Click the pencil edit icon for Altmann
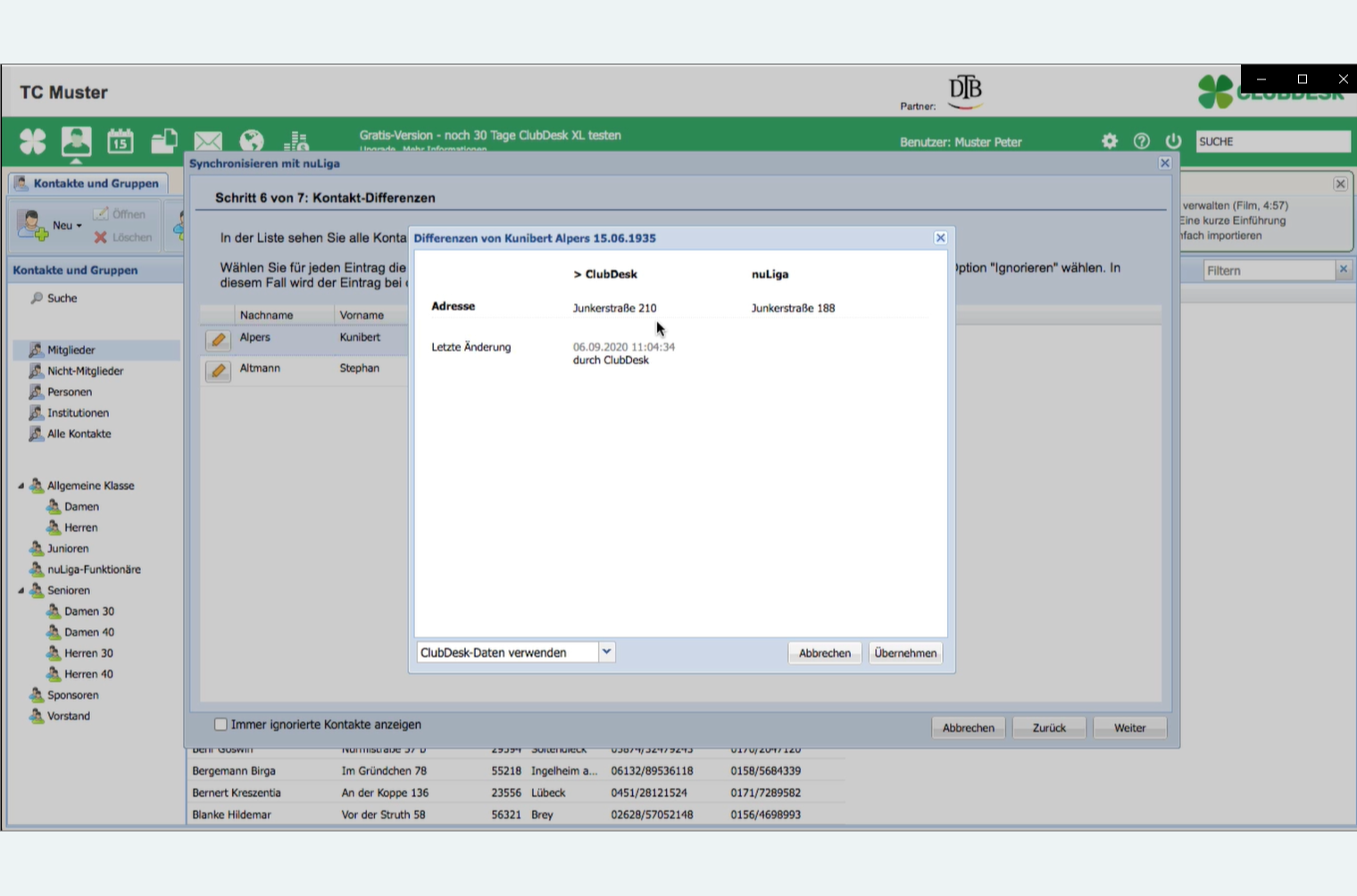The image size is (1357, 896). click(218, 370)
